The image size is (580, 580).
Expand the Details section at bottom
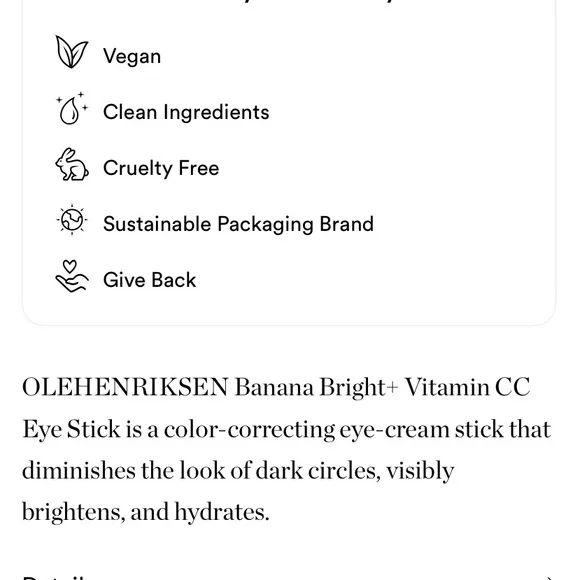pyautogui.click(x=289, y=577)
